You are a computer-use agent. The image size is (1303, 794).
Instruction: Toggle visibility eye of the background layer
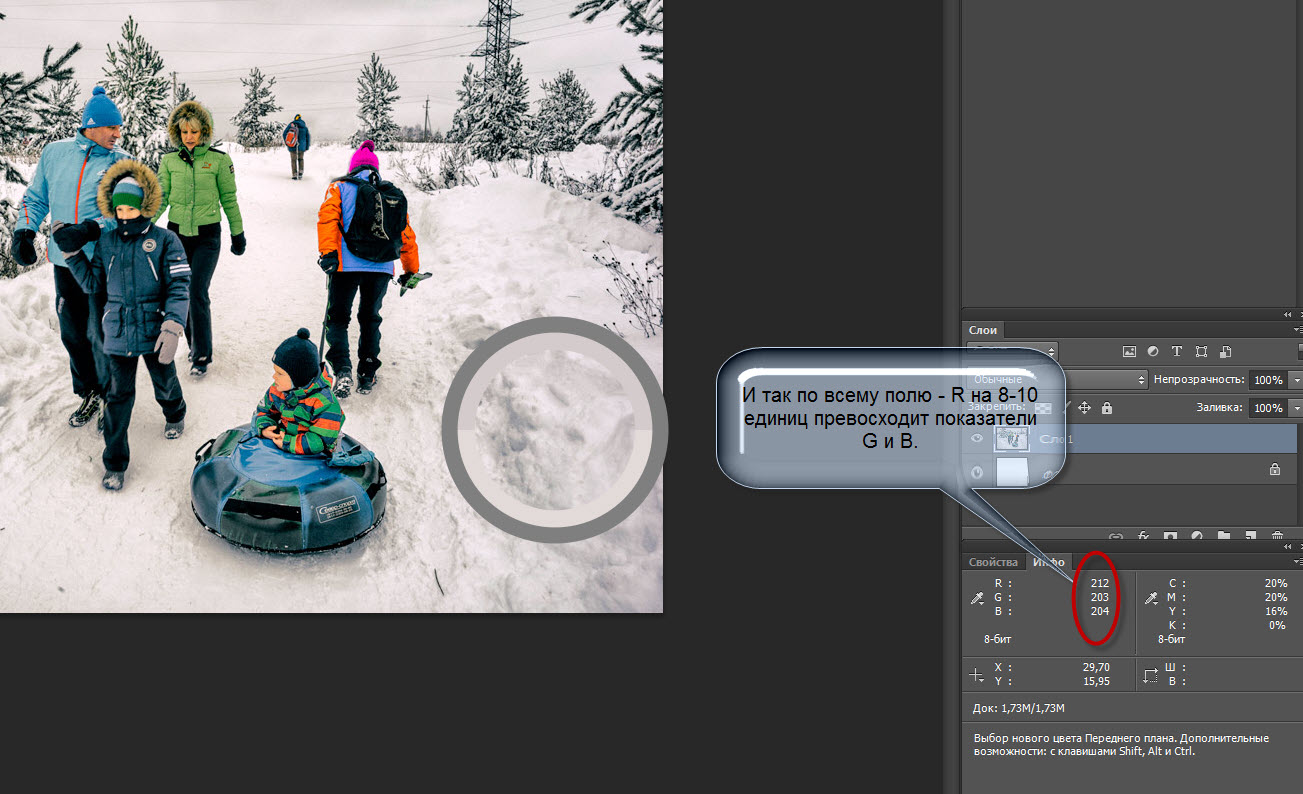click(x=978, y=473)
